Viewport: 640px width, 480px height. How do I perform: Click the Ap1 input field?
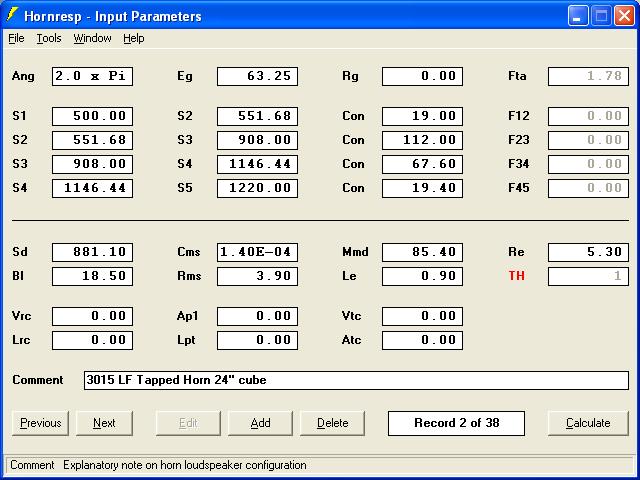point(258,316)
